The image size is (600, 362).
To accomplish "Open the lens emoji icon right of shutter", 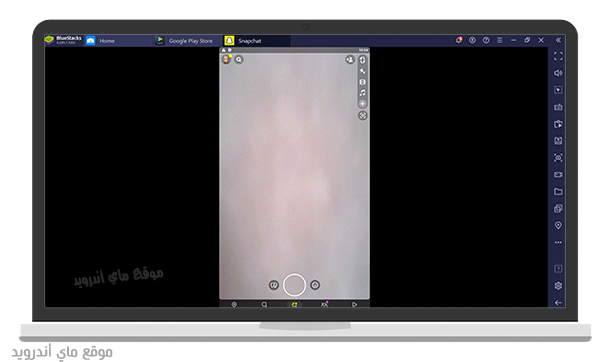I will point(315,285).
